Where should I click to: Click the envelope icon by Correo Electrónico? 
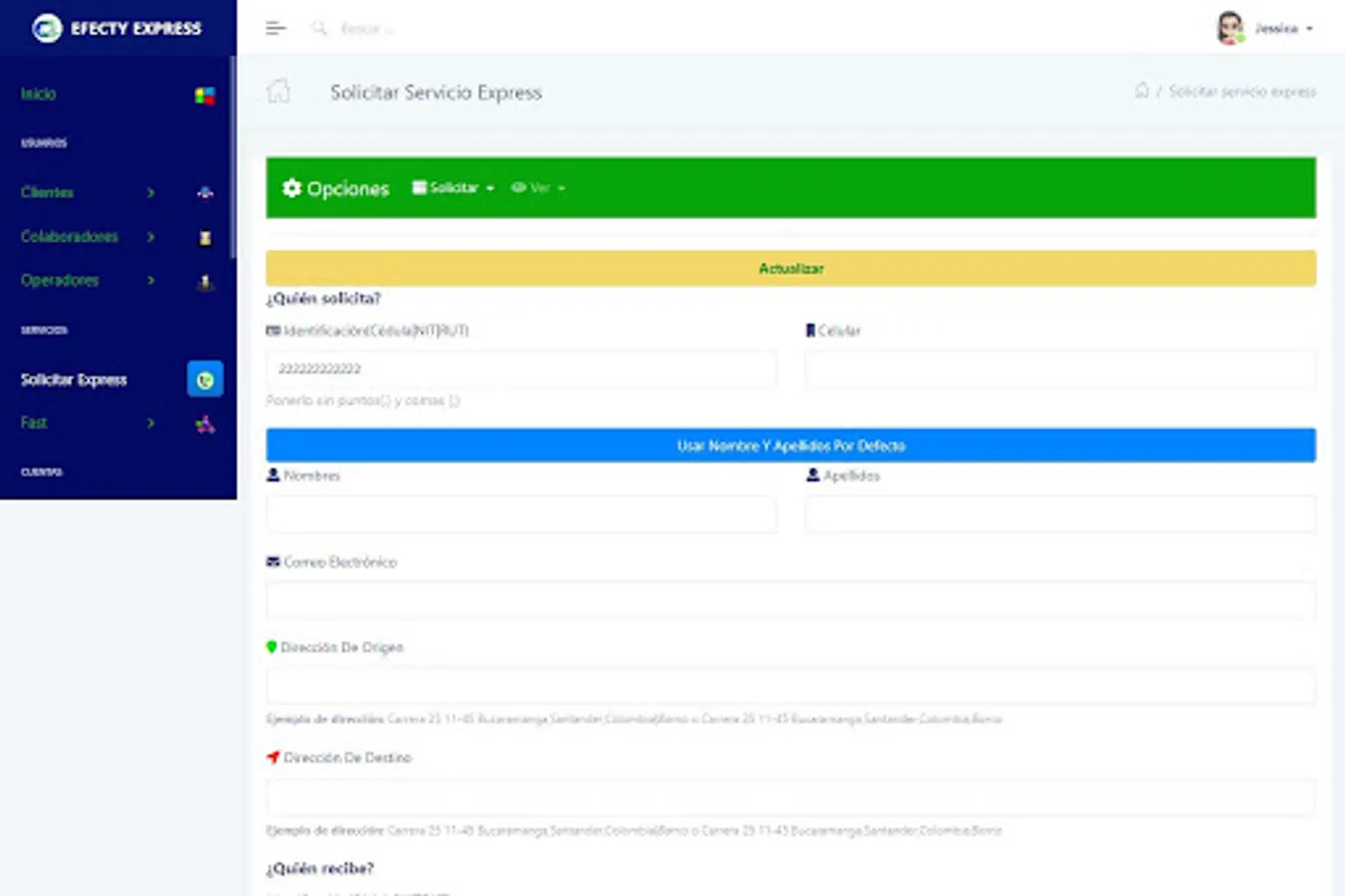(273, 562)
